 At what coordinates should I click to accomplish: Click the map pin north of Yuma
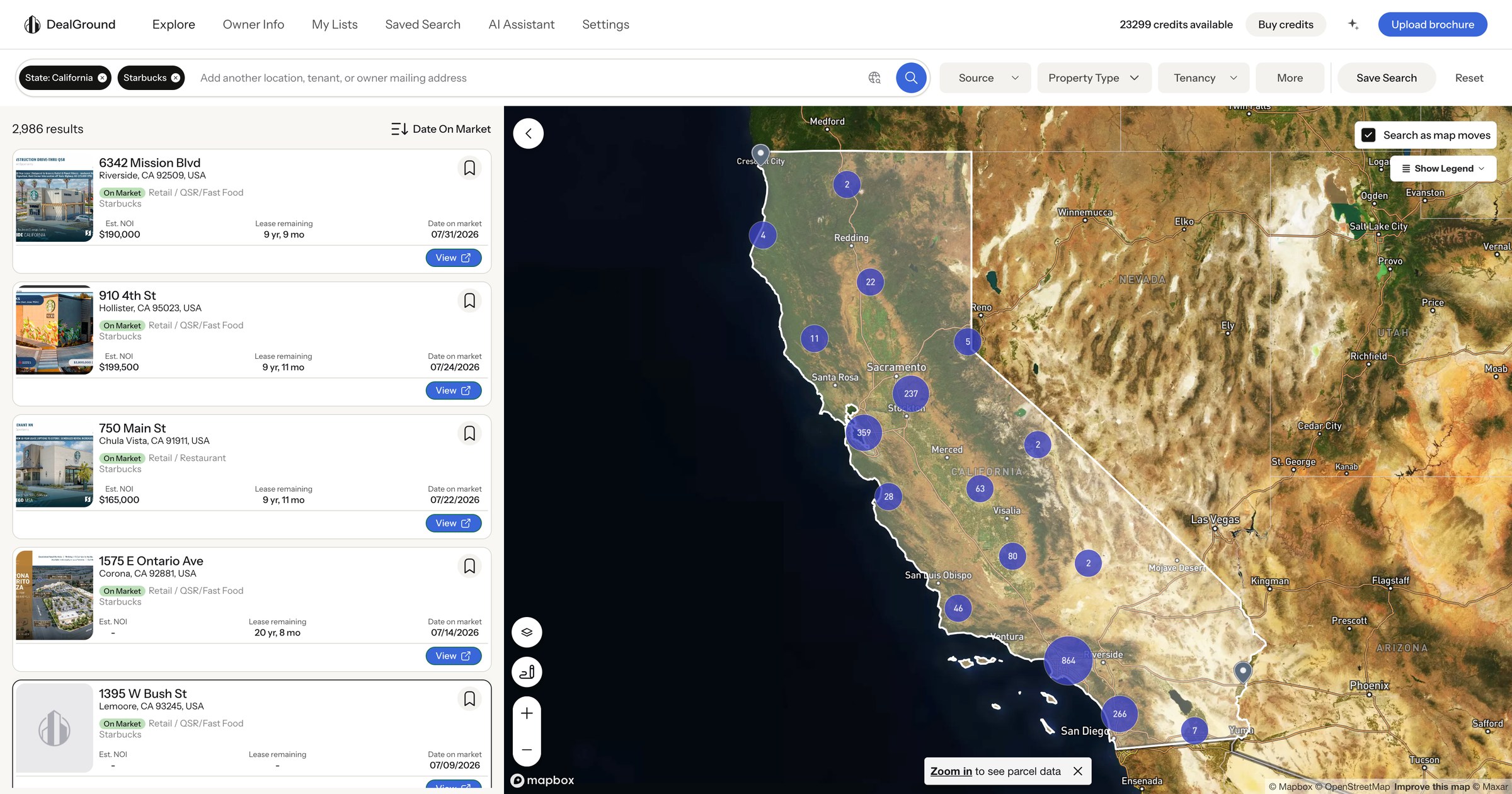[1242, 671]
